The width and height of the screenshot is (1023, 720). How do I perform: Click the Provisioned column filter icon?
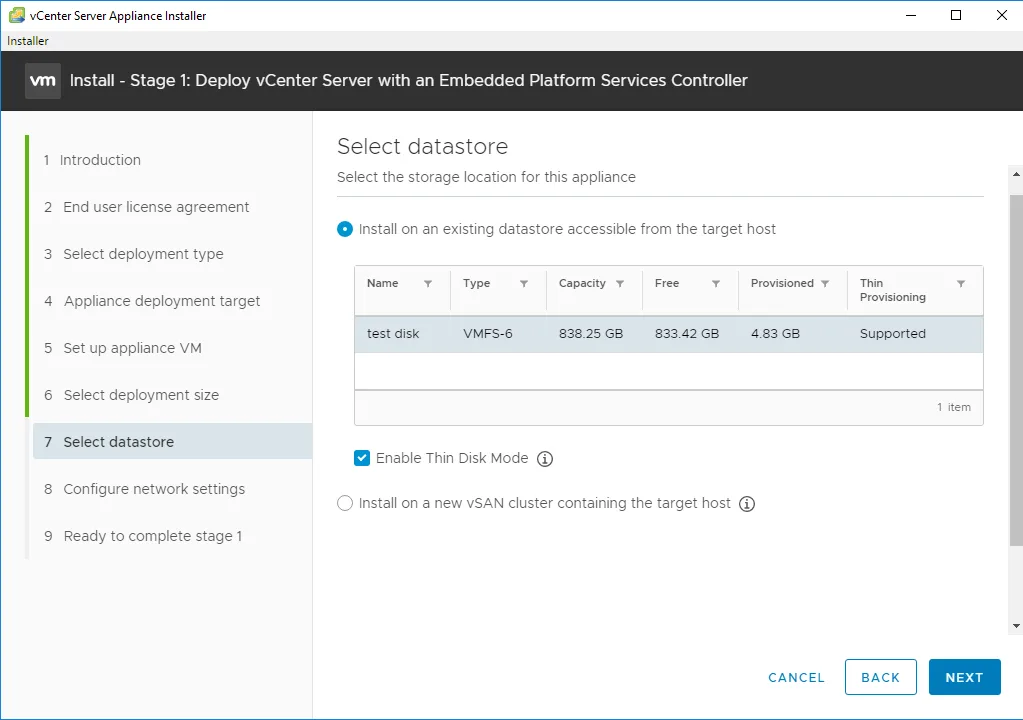[x=825, y=284]
